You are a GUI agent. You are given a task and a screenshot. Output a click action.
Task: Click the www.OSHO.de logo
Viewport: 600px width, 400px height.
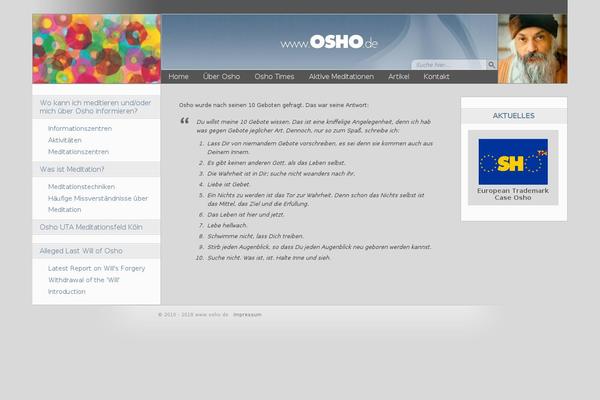click(x=329, y=42)
